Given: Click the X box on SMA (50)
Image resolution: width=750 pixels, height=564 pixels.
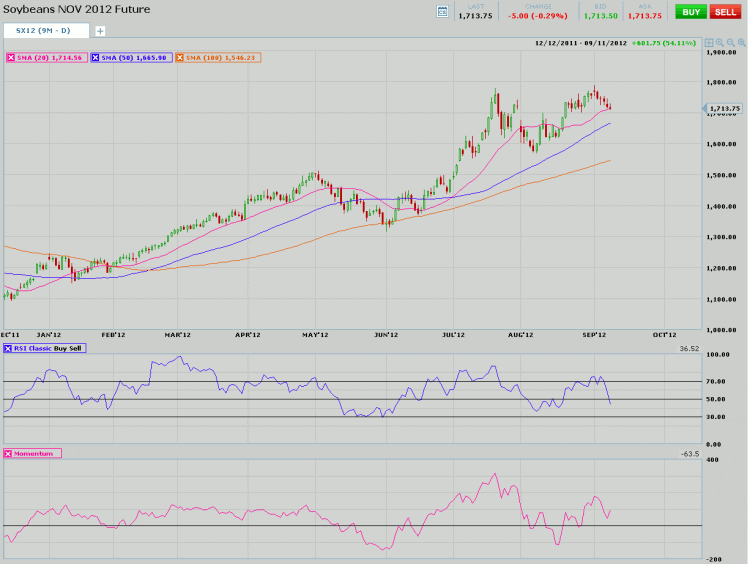Looking at the screenshot, I should [x=96, y=58].
